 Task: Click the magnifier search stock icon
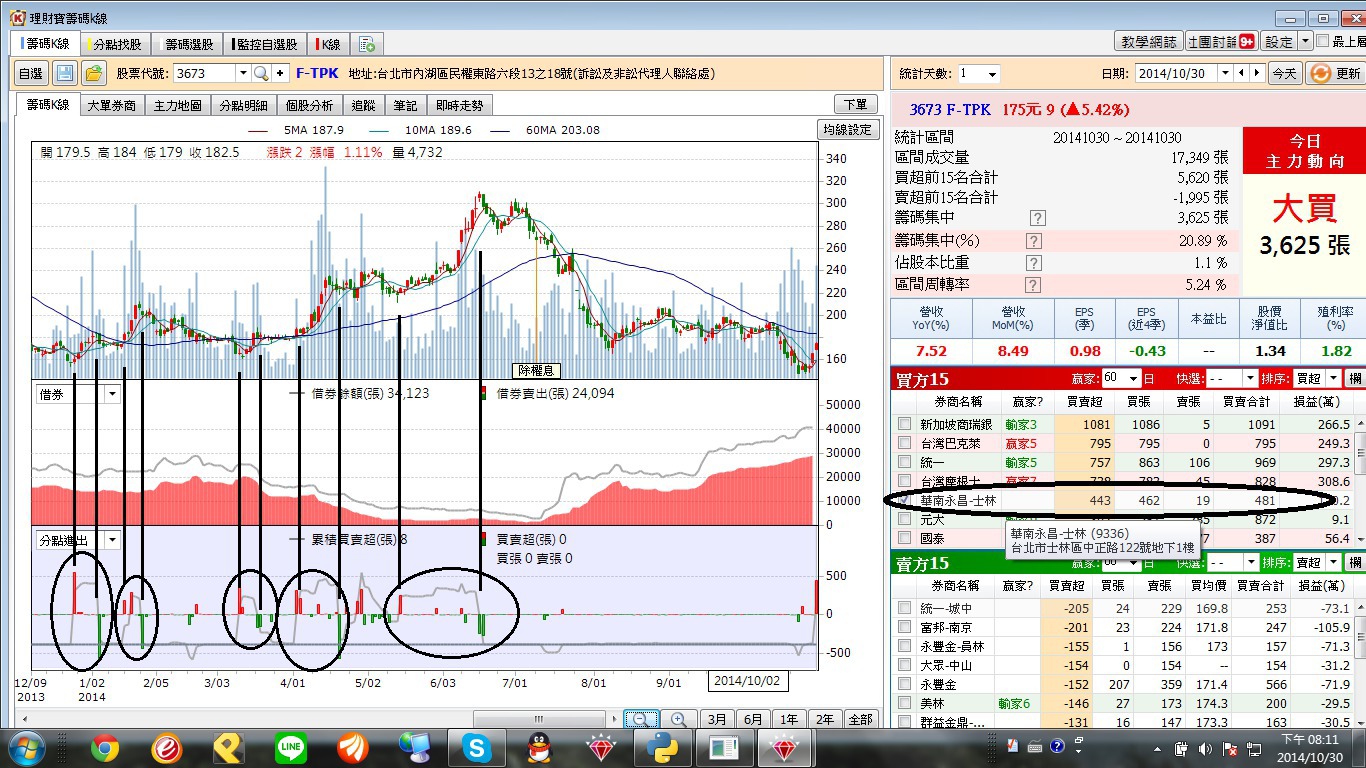(x=260, y=73)
